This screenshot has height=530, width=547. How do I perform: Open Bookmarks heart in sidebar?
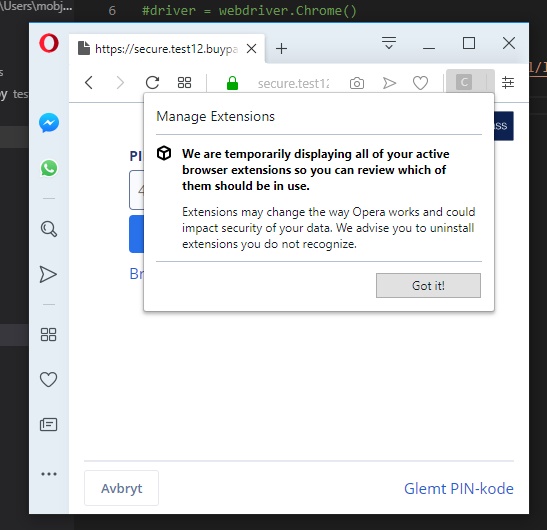[48, 380]
